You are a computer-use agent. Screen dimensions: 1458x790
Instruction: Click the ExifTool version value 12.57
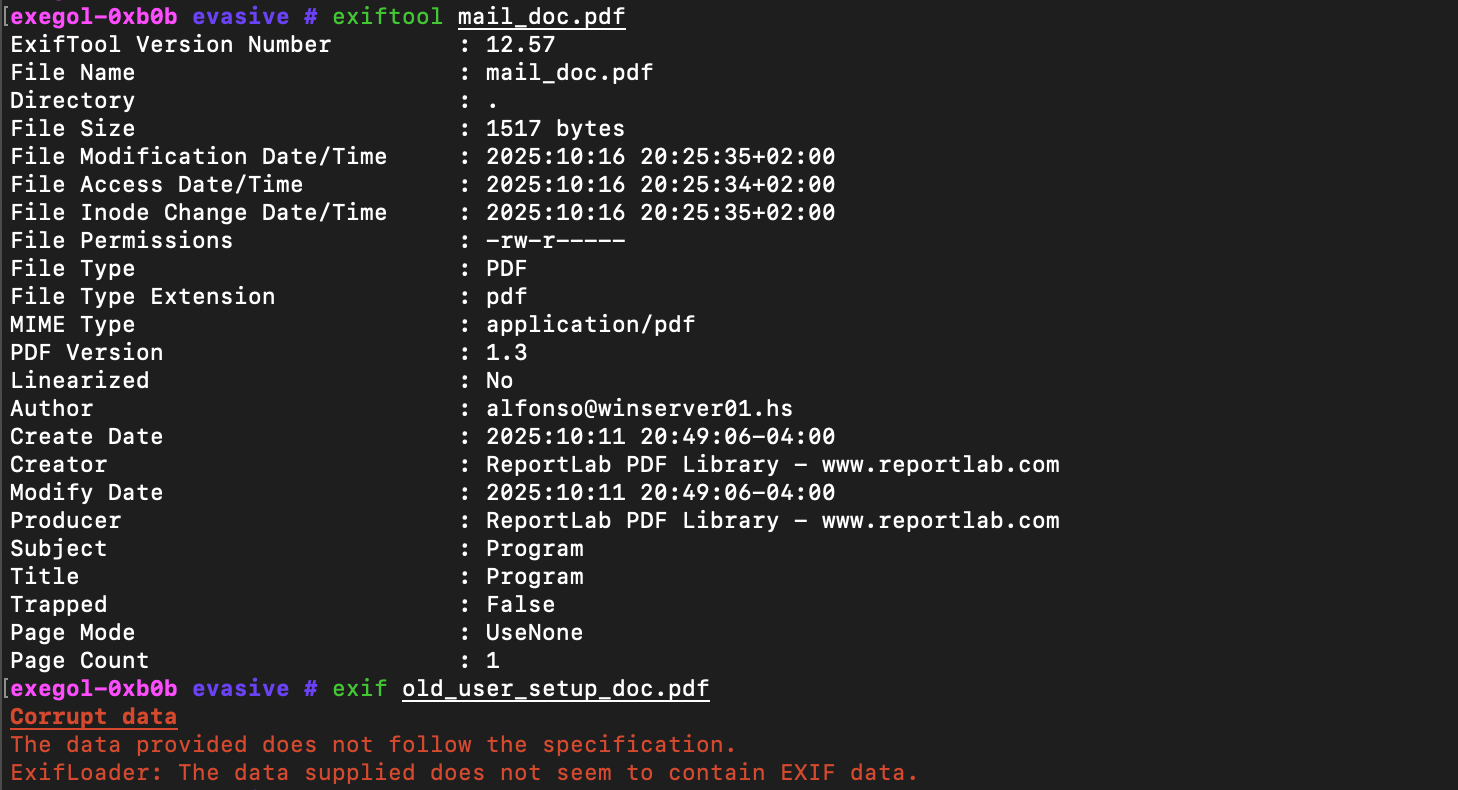pos(520,45)
